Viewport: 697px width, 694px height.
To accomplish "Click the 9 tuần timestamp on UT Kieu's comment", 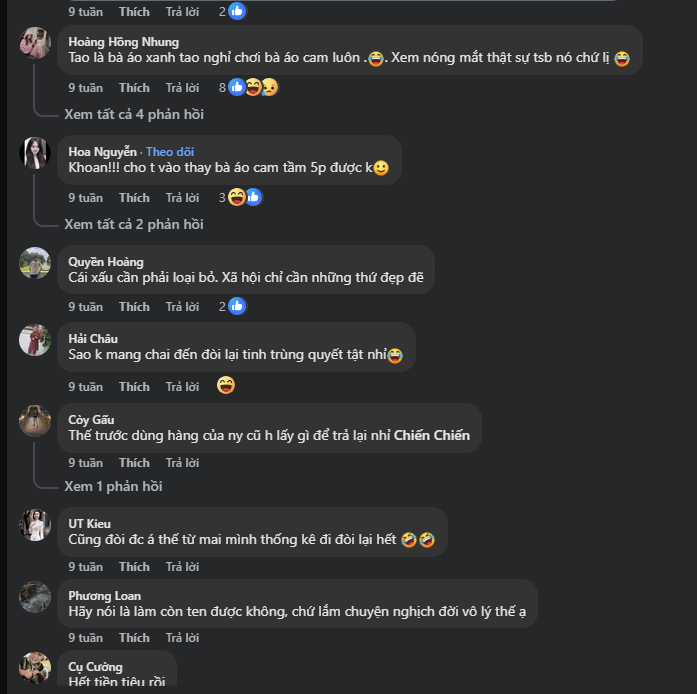I will (85, 566).
